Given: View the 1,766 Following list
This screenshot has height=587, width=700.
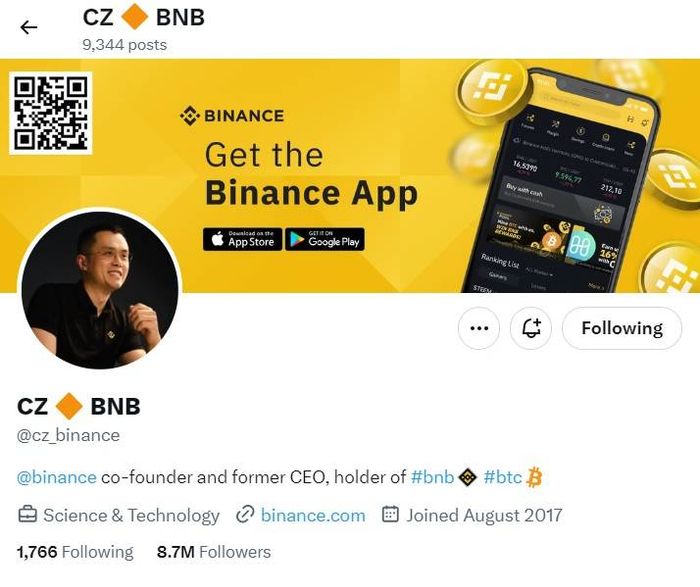Looking at the screenshot, I should click(75, 552).
